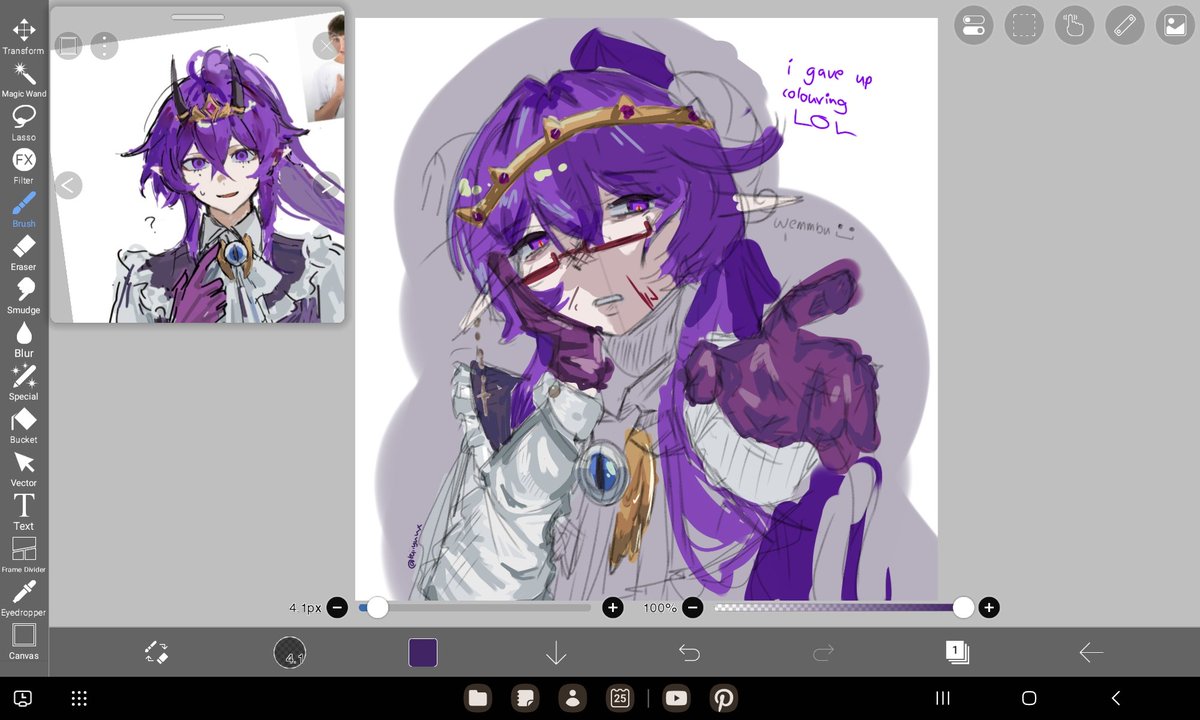This screenshot has height=720, width=1200.
Task: Select the Frame Divider tool
Action: tap(24, 554)
